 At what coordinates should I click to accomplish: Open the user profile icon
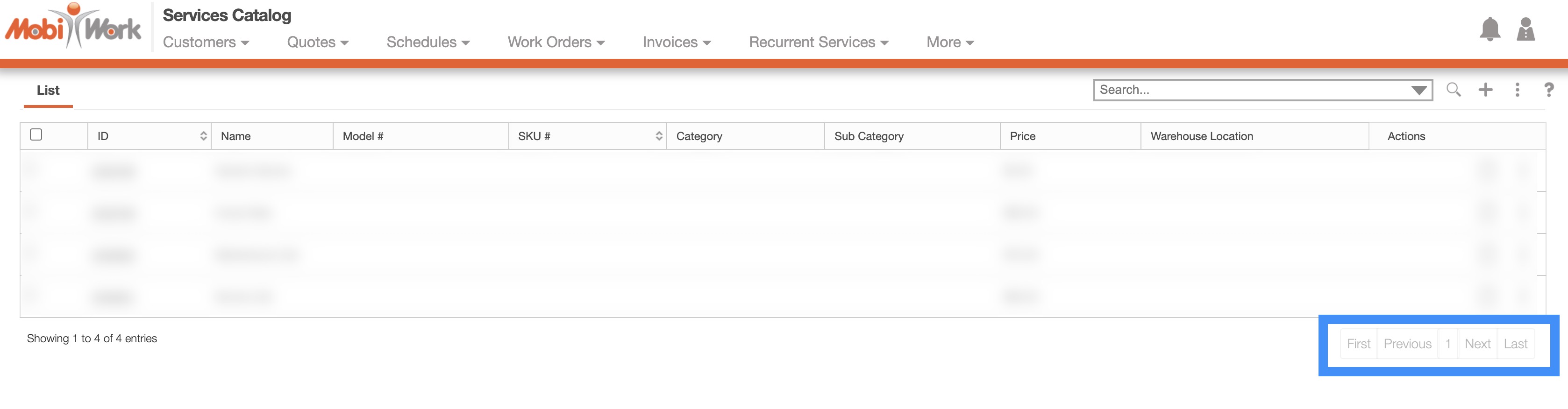(x=1525, y=28)
